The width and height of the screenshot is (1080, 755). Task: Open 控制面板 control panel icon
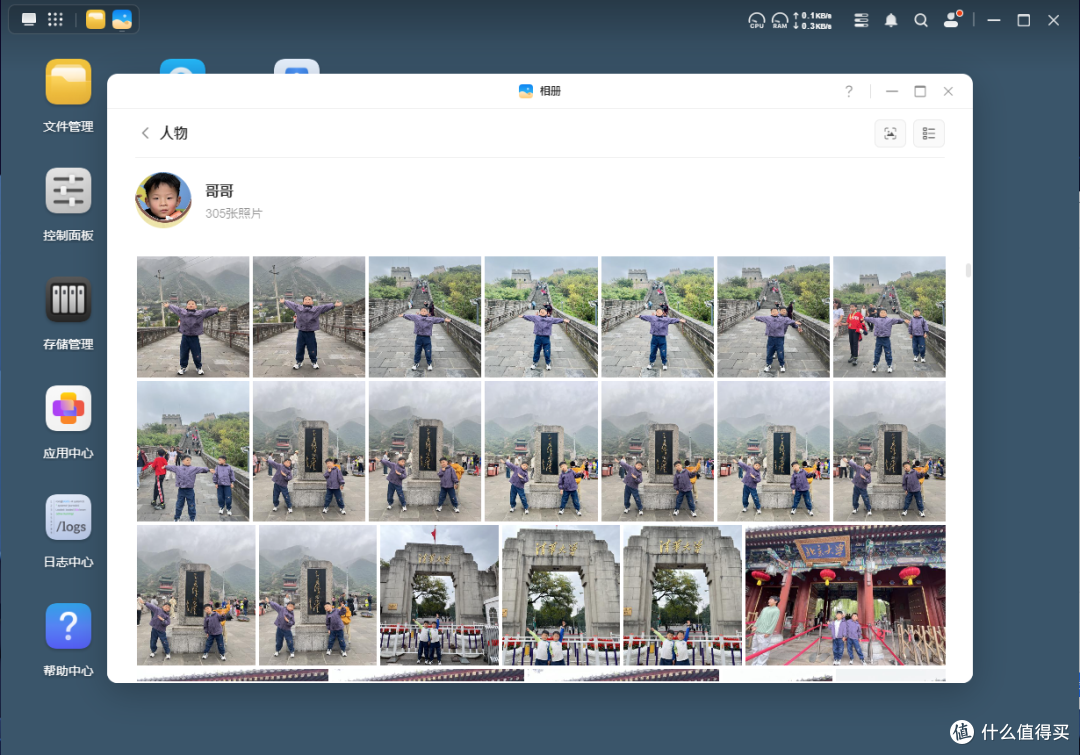click(68, 191)
